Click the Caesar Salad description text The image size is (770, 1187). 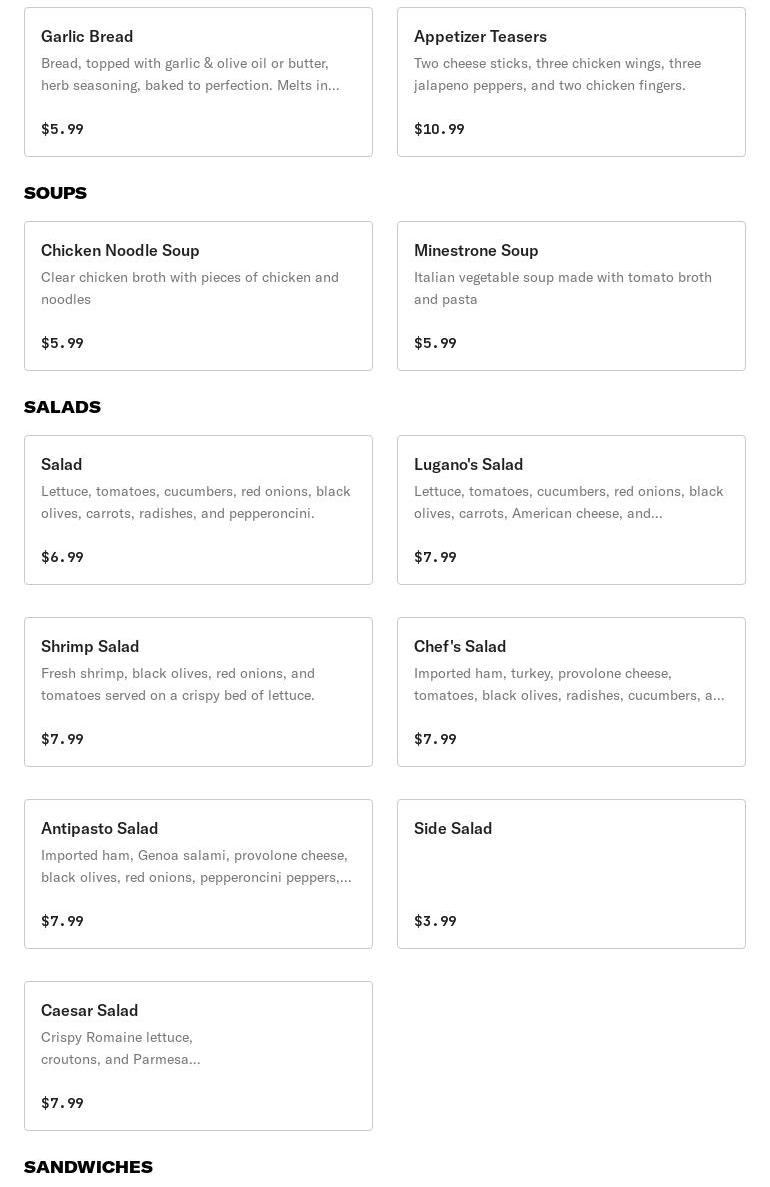[120, 1048]
